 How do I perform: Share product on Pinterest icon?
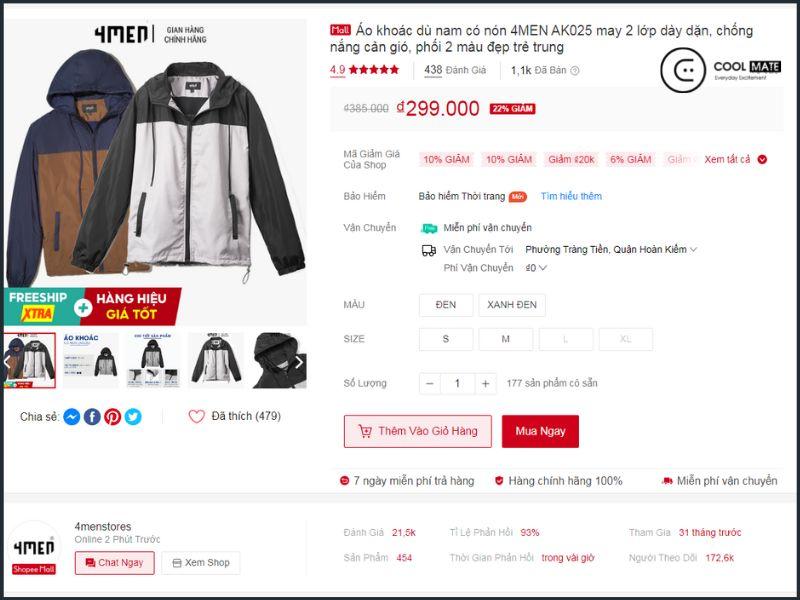(x=113, y=417)
